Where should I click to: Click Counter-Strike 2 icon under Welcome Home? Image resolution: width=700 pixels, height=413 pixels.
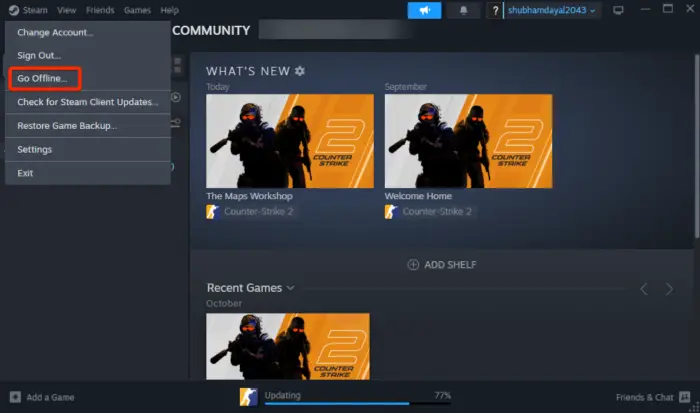point(391,212)
